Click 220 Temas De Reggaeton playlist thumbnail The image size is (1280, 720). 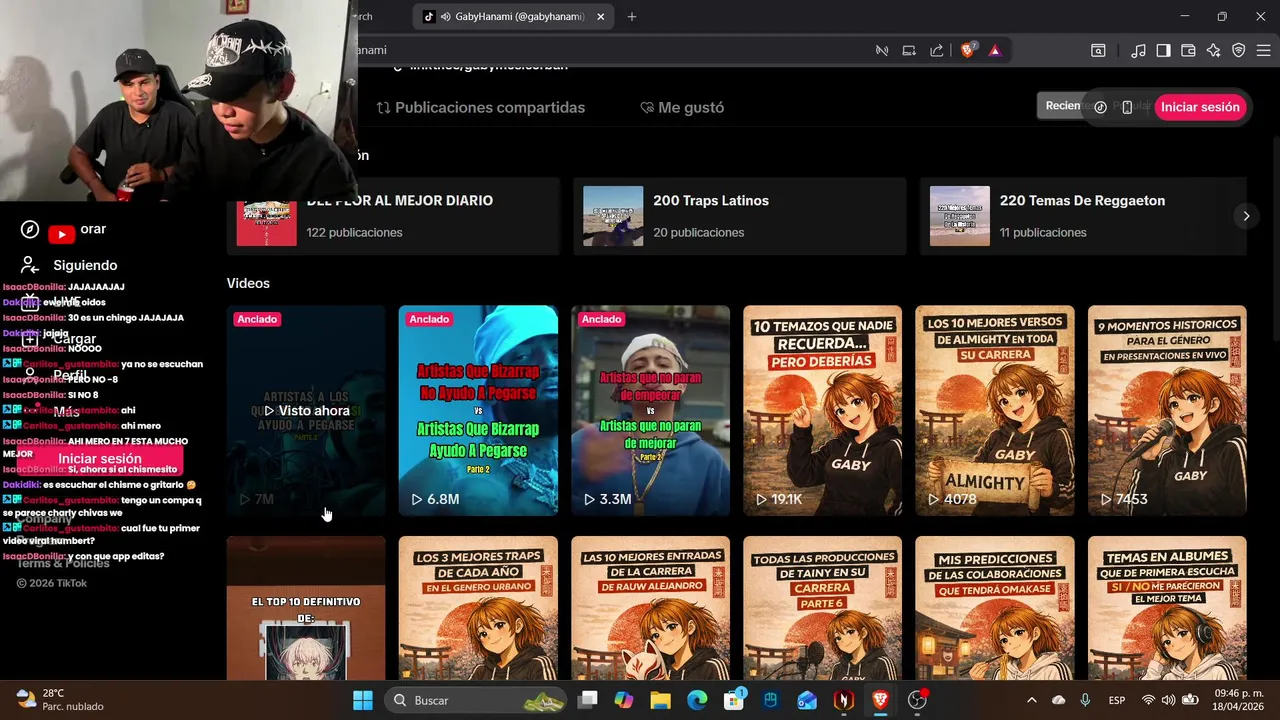(960, 216)
